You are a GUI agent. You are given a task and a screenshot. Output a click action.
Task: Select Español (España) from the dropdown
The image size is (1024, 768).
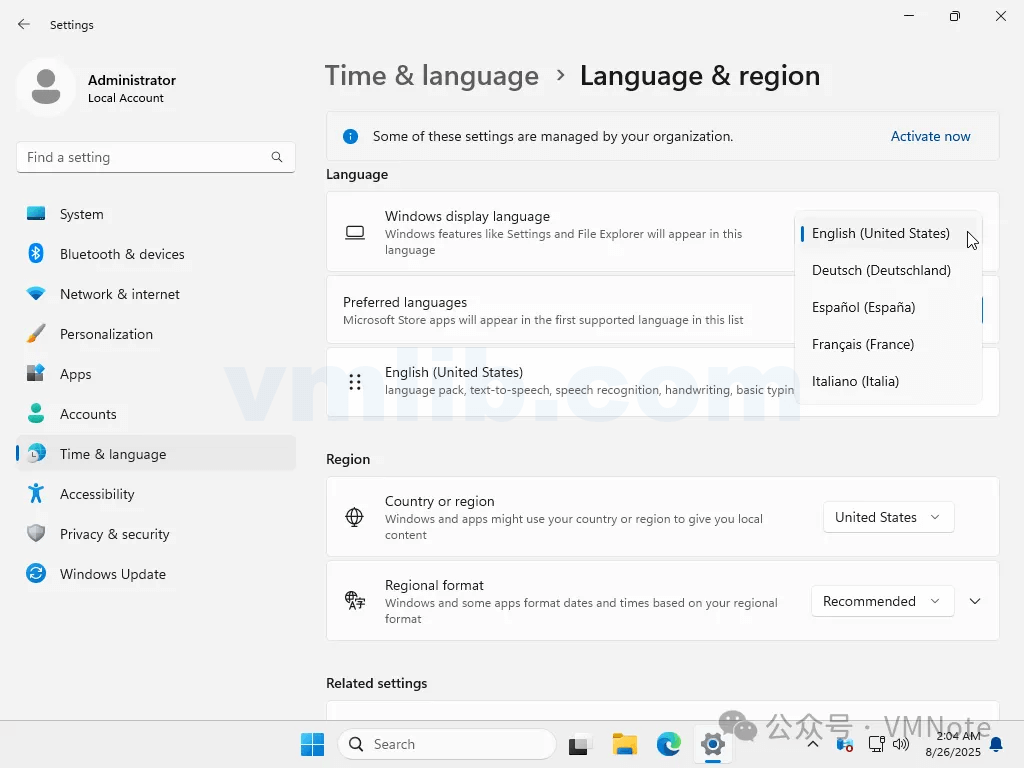click(863, 307)
